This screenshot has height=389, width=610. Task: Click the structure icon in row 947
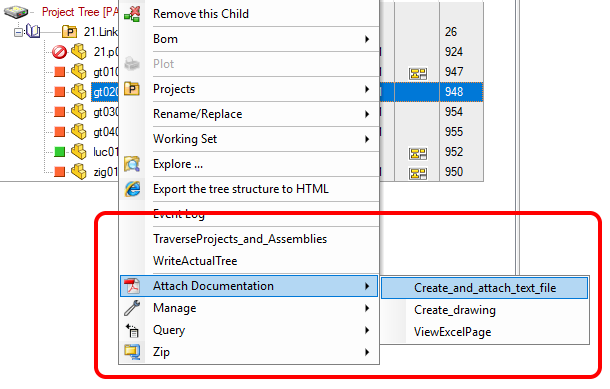pyautogui.click(x=418, y=73)
